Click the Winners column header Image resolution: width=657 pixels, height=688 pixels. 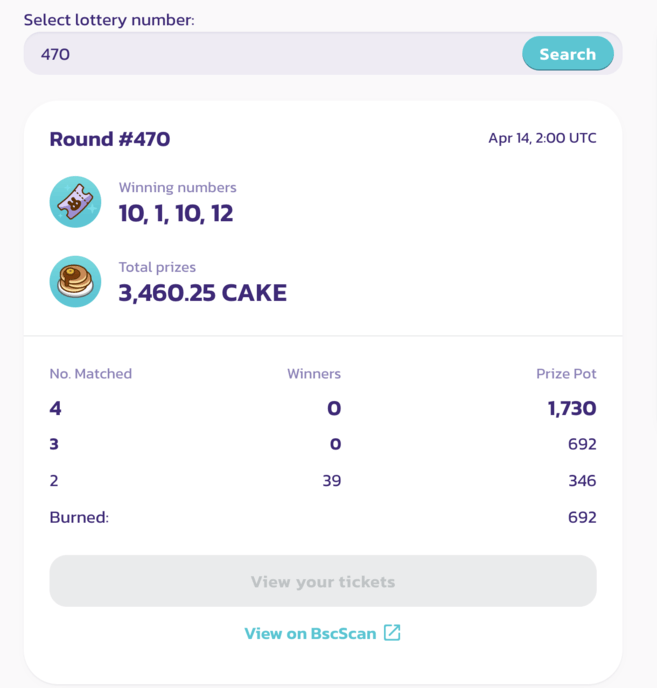click(x=314, y=374)
